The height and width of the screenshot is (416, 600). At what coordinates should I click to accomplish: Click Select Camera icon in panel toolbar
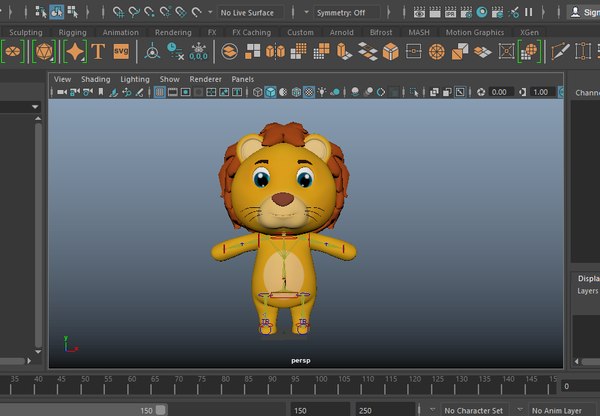click(x=62, y=92)
